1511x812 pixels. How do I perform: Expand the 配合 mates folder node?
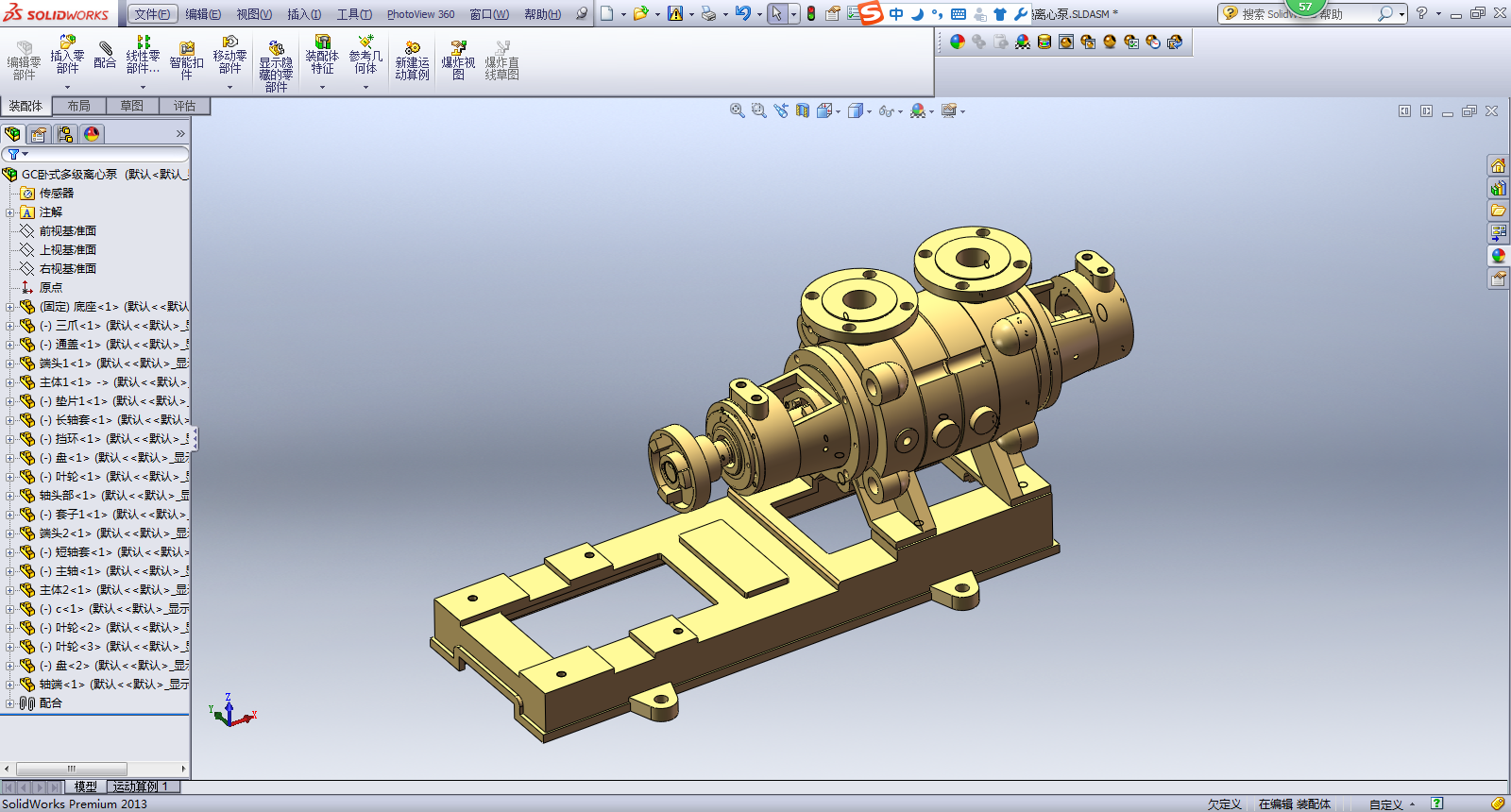[9, 703]
